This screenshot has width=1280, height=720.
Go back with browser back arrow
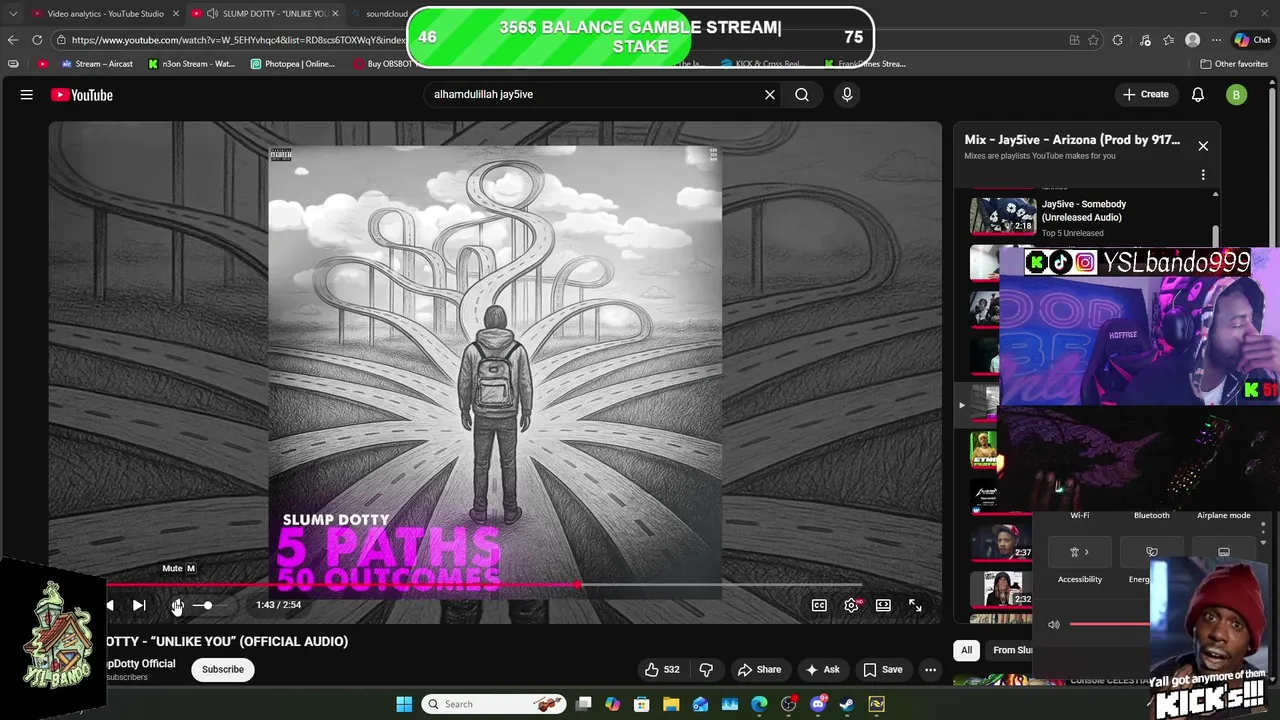tap(12, 40)
